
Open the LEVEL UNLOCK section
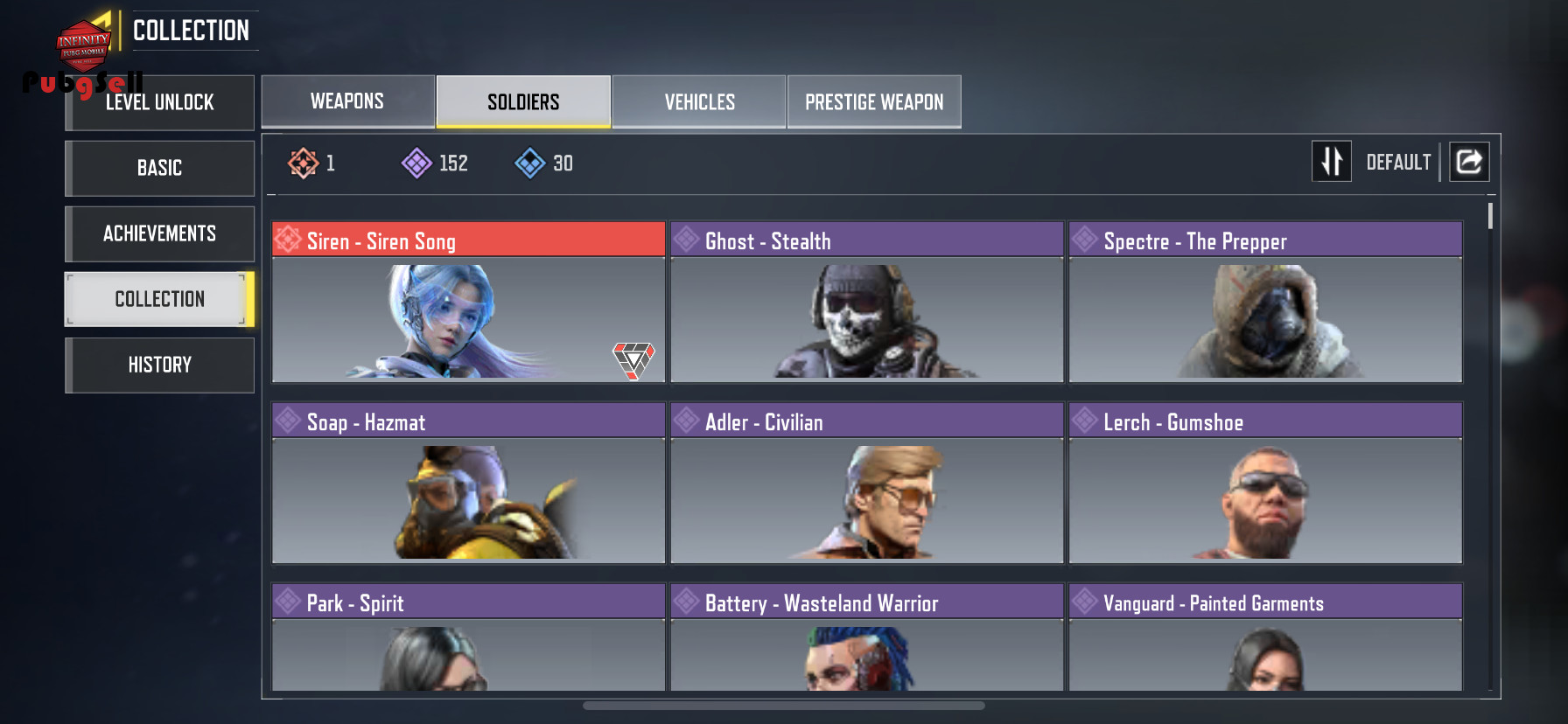pyautogui.click(x=159, y=102)
